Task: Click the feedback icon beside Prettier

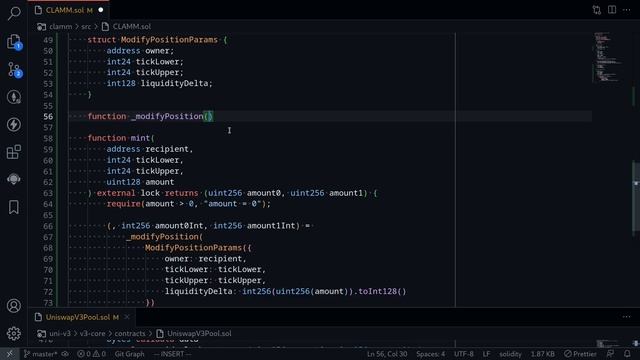Action: click(610, 354)
